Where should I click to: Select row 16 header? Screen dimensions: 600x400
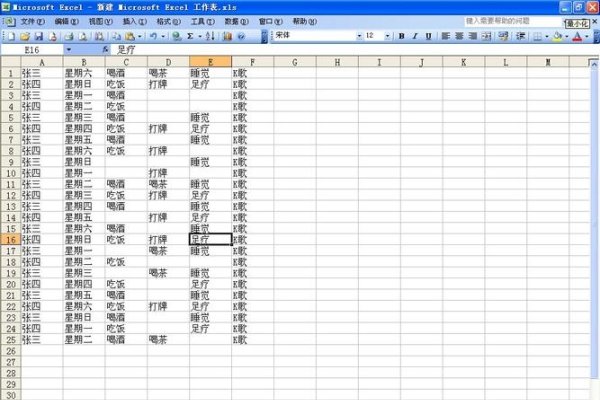[x=11, y=240]
